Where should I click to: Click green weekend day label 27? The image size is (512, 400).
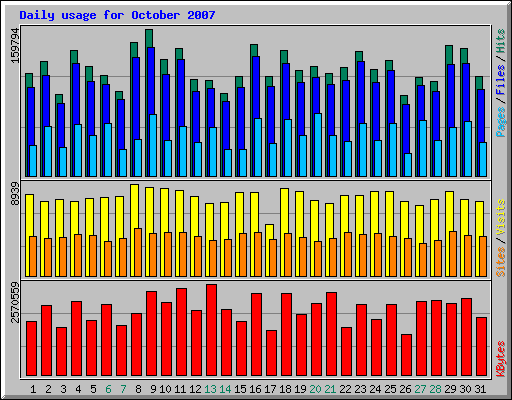point(420,389)
